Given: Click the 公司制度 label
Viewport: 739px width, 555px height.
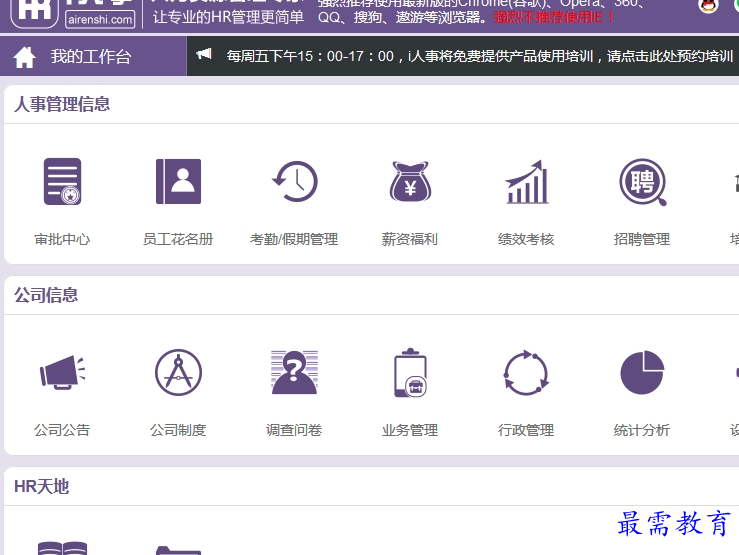Looking at the screenshot, I should pos(178,430).
